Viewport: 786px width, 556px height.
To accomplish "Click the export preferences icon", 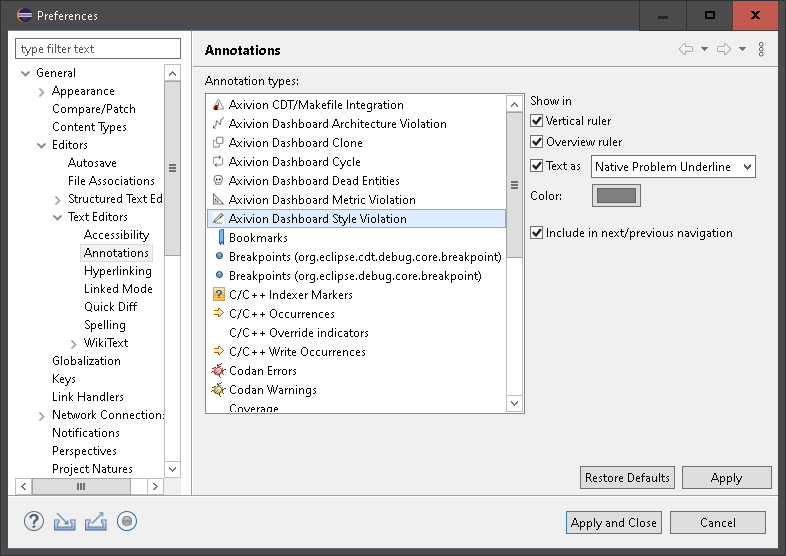I will click(x=96, y=522).
